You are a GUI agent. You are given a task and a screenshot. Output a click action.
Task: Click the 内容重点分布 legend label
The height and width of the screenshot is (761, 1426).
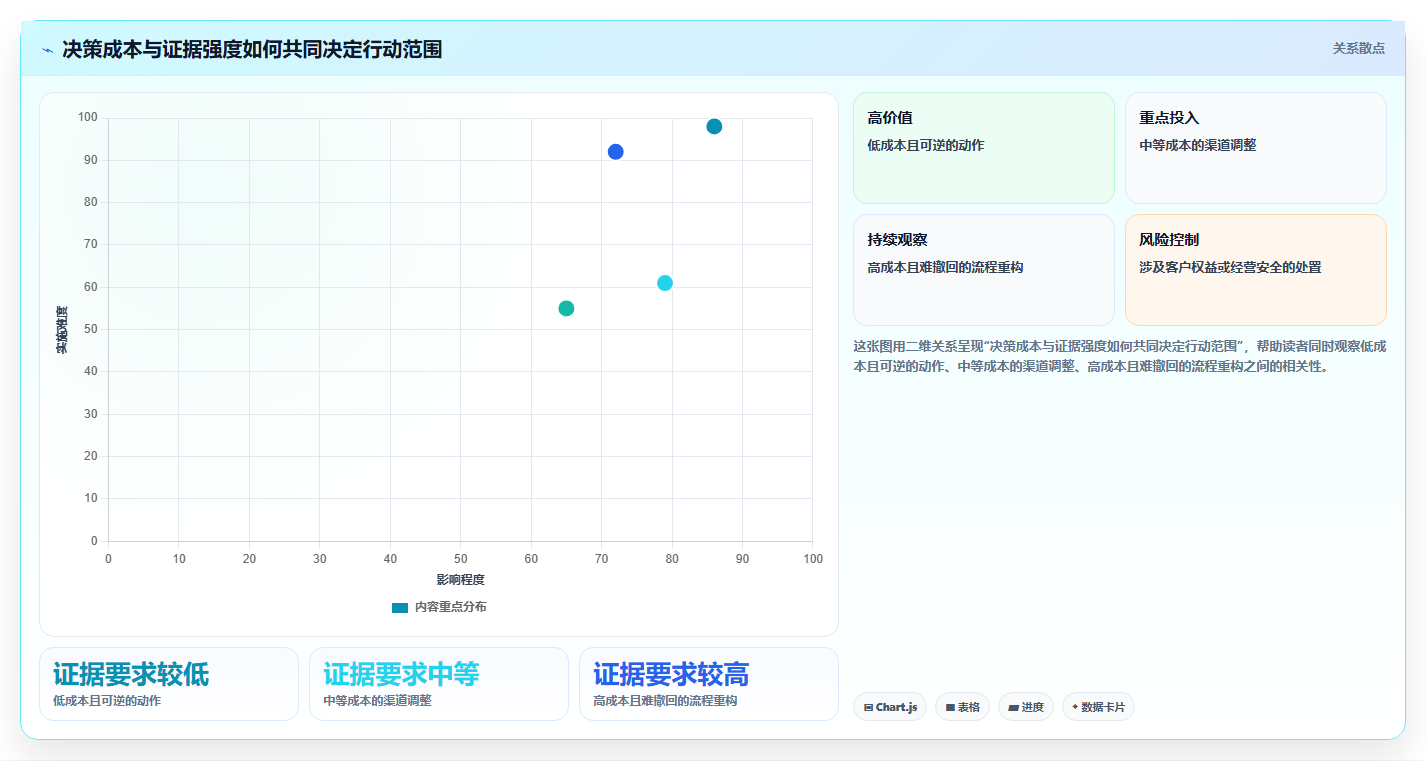click(451, 607)
